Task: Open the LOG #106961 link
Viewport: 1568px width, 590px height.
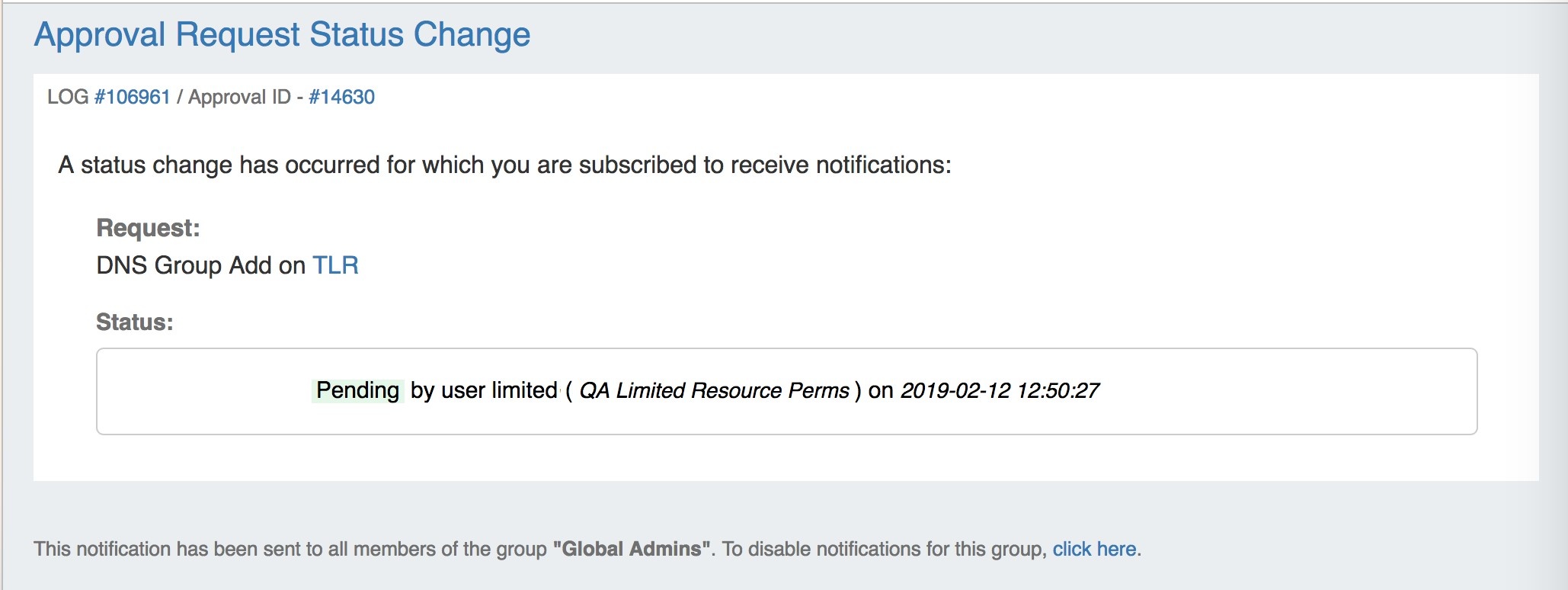Action: coord(132,97)
